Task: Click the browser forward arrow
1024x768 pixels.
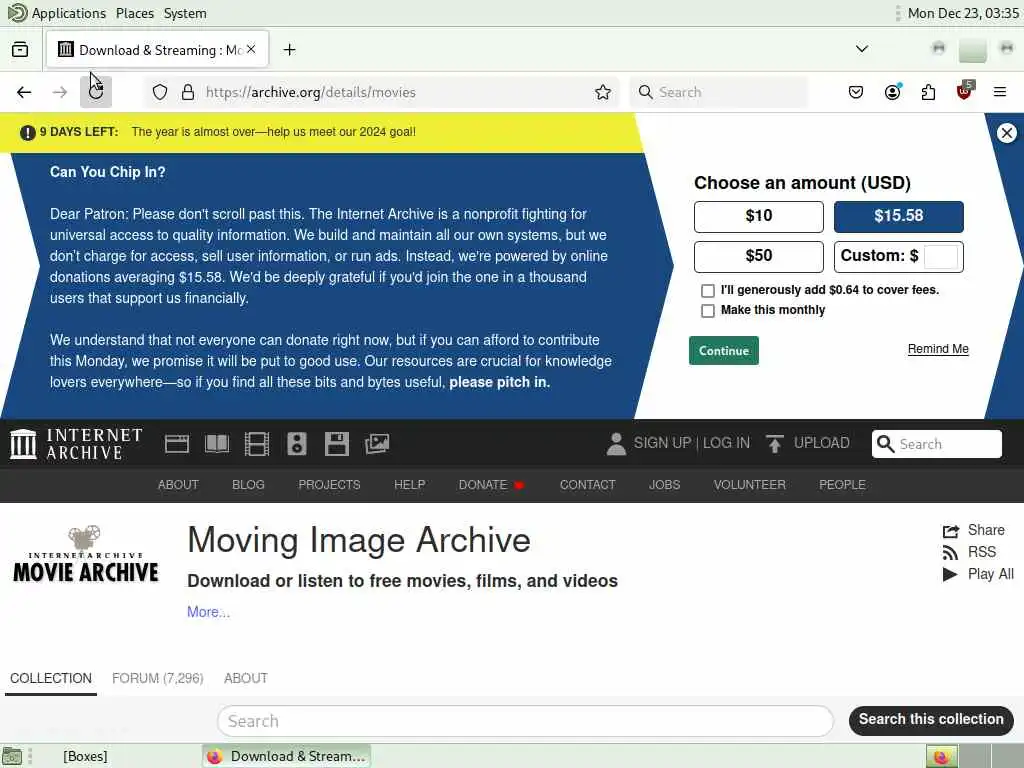Action: [x=60, y=92]
